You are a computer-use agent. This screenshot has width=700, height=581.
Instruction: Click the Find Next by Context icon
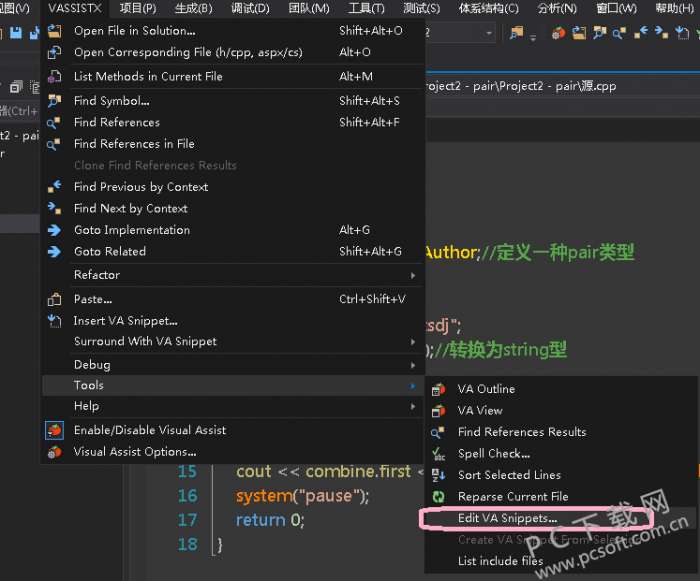(54, 208)
